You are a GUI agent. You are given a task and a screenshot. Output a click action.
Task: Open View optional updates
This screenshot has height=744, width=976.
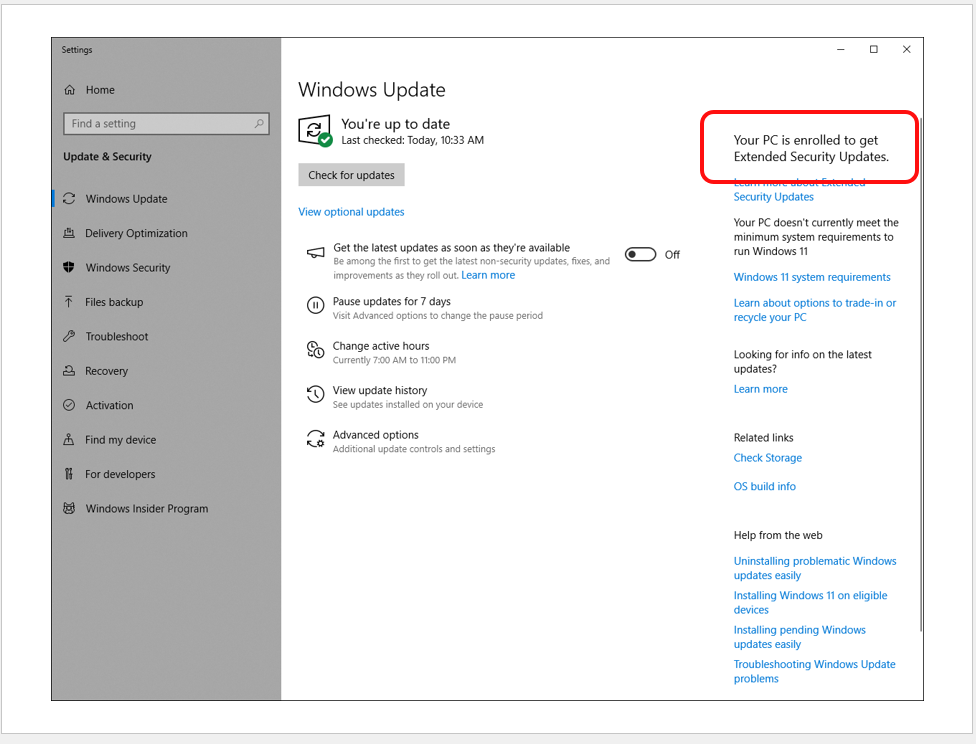point(351,211)
